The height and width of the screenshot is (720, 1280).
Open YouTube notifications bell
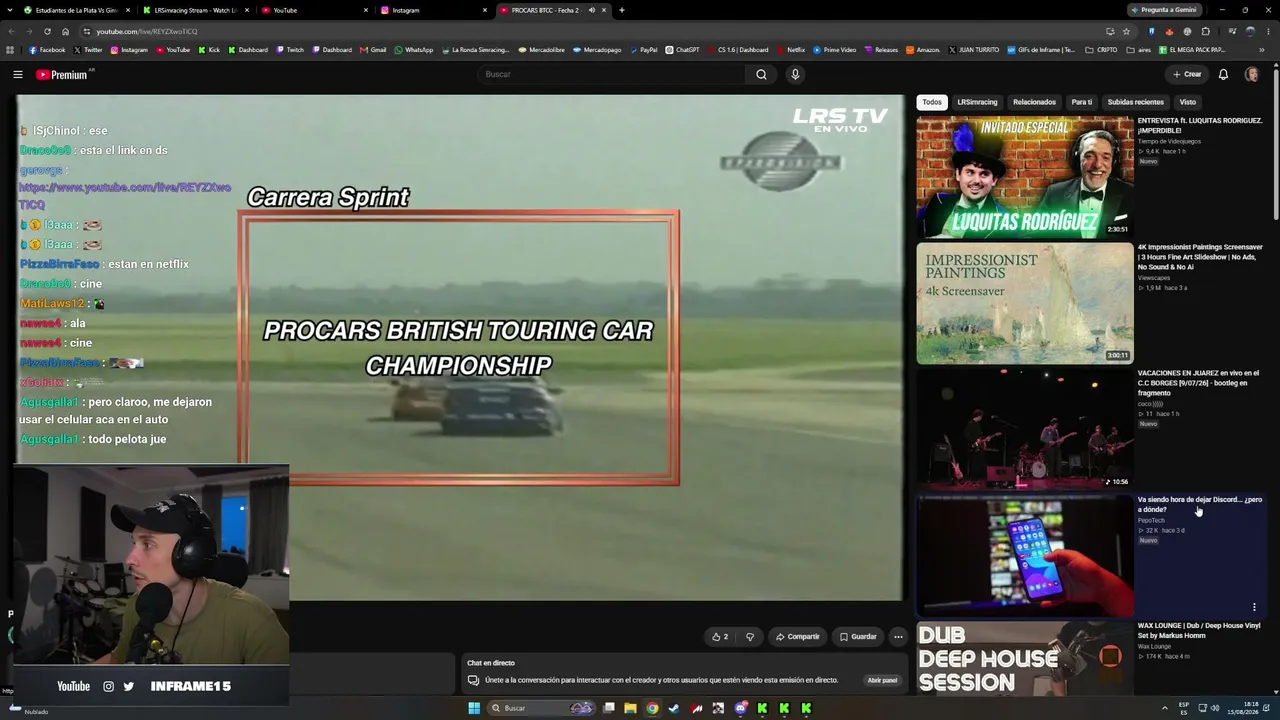pyautogui.click(x=1223, y=74)
